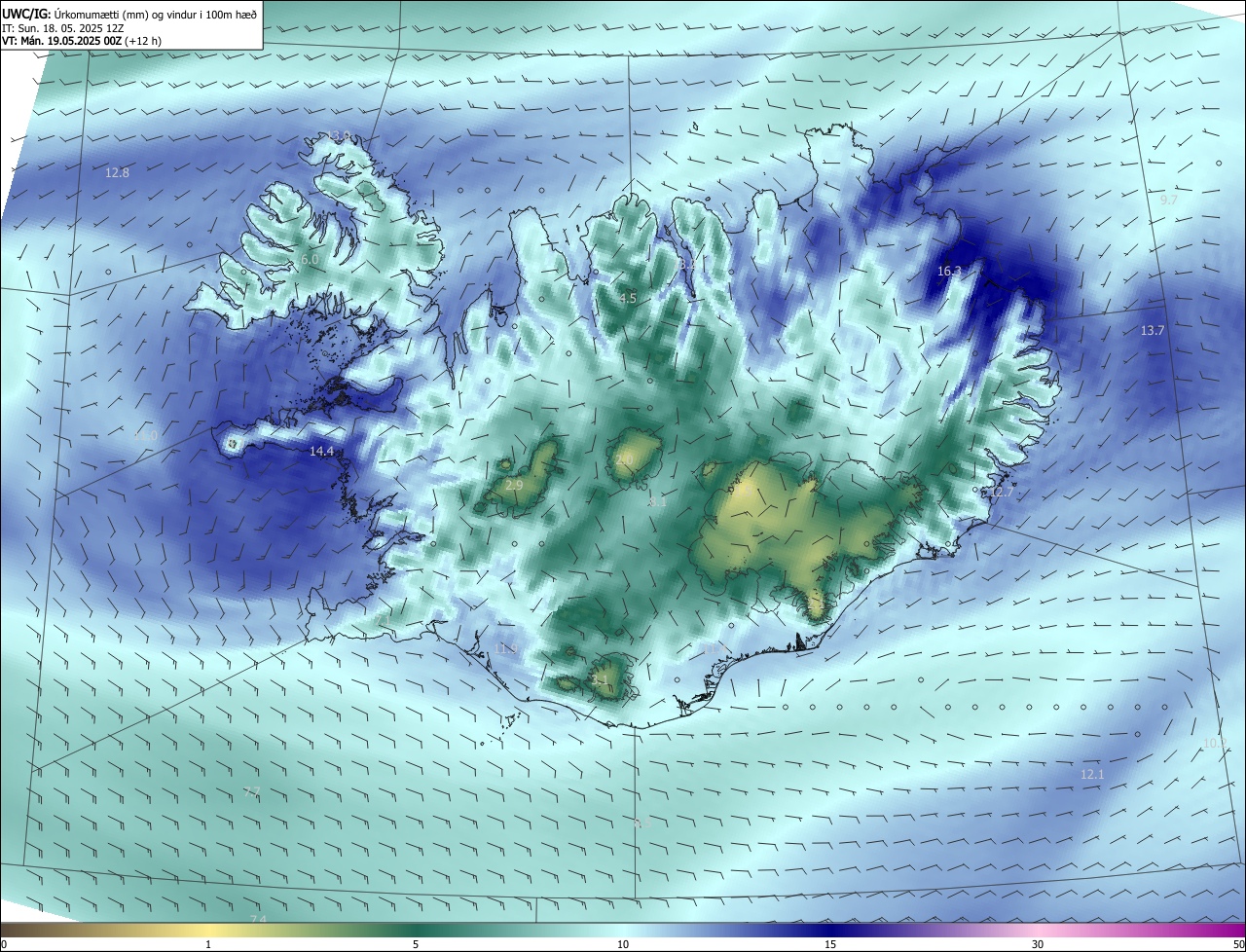Click the 12.7 value label

1002,493
